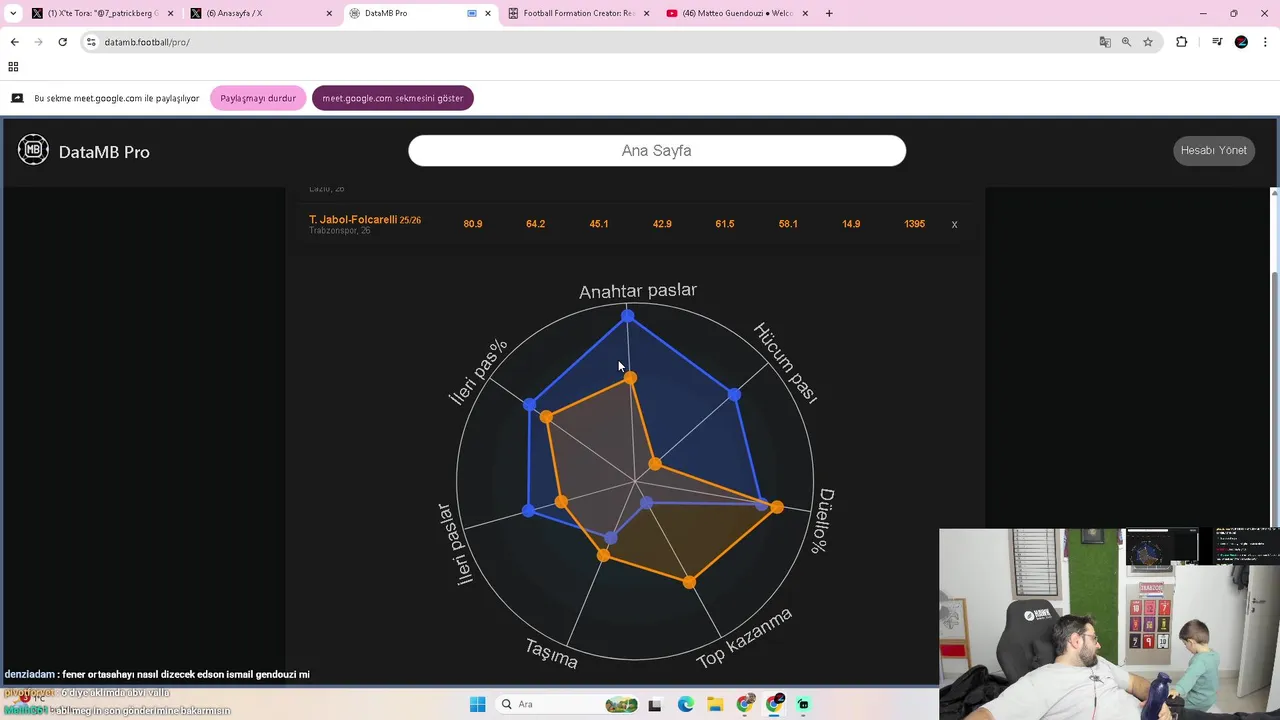Click the DataMB Pro logo icon
1280x720 pixels.
point(33,150)
